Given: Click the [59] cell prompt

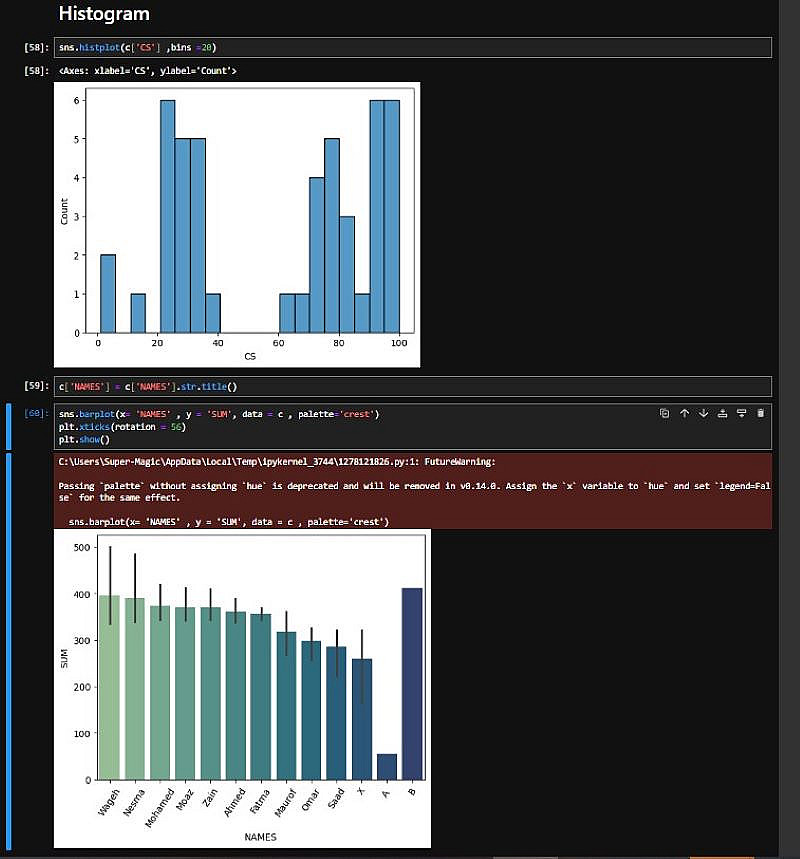Looking at the screenshot, I should [37, 386].
